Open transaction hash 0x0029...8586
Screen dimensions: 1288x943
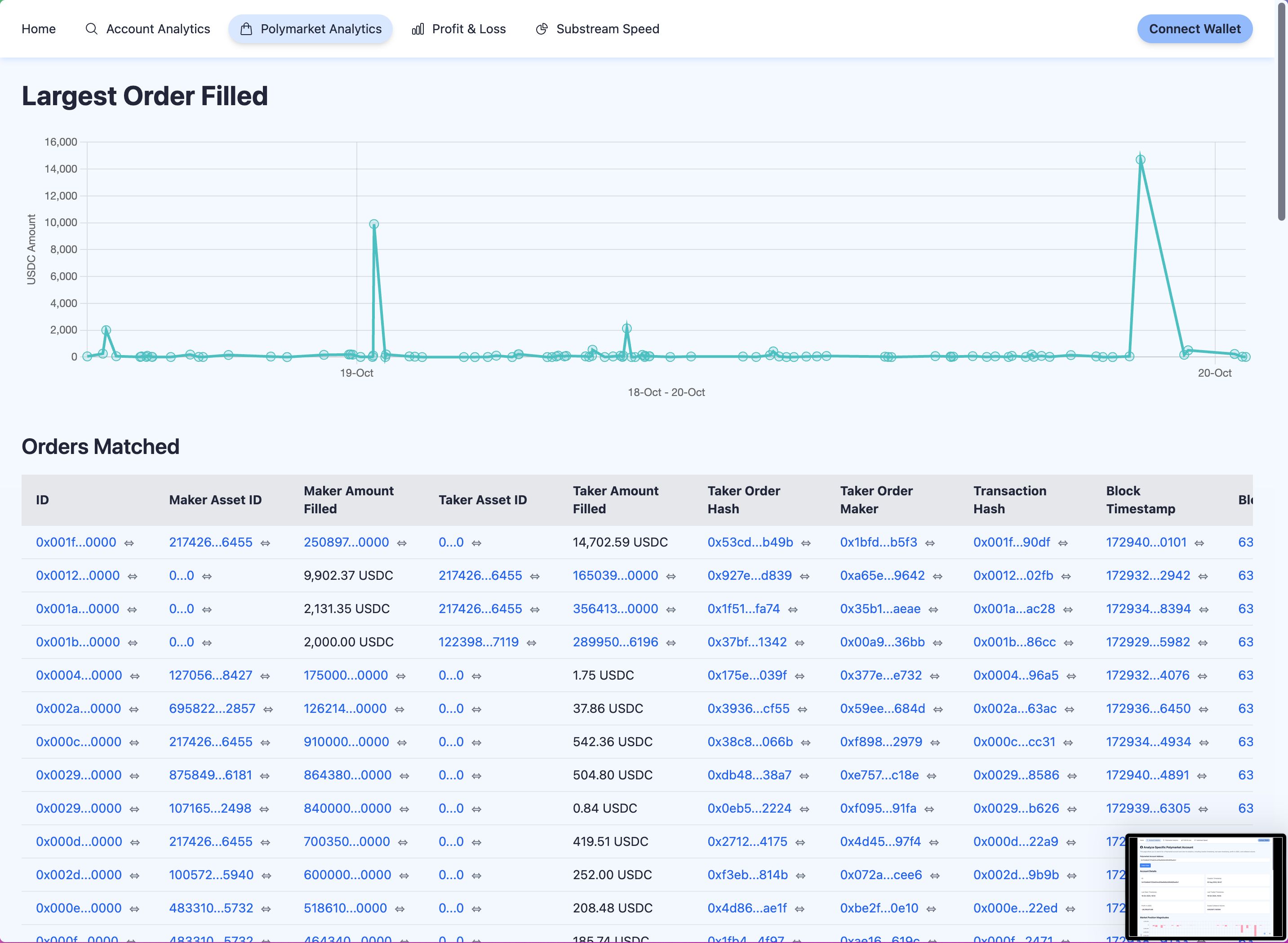[1017, 774]
